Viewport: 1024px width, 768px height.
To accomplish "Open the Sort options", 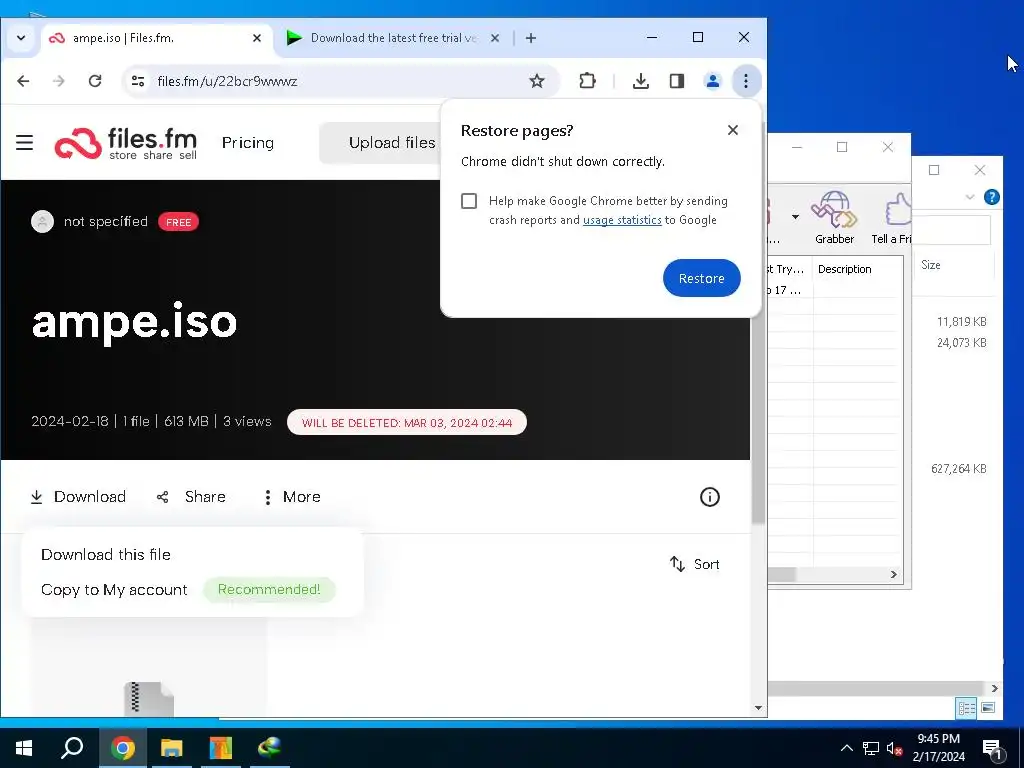I will (x=694, y=564).
